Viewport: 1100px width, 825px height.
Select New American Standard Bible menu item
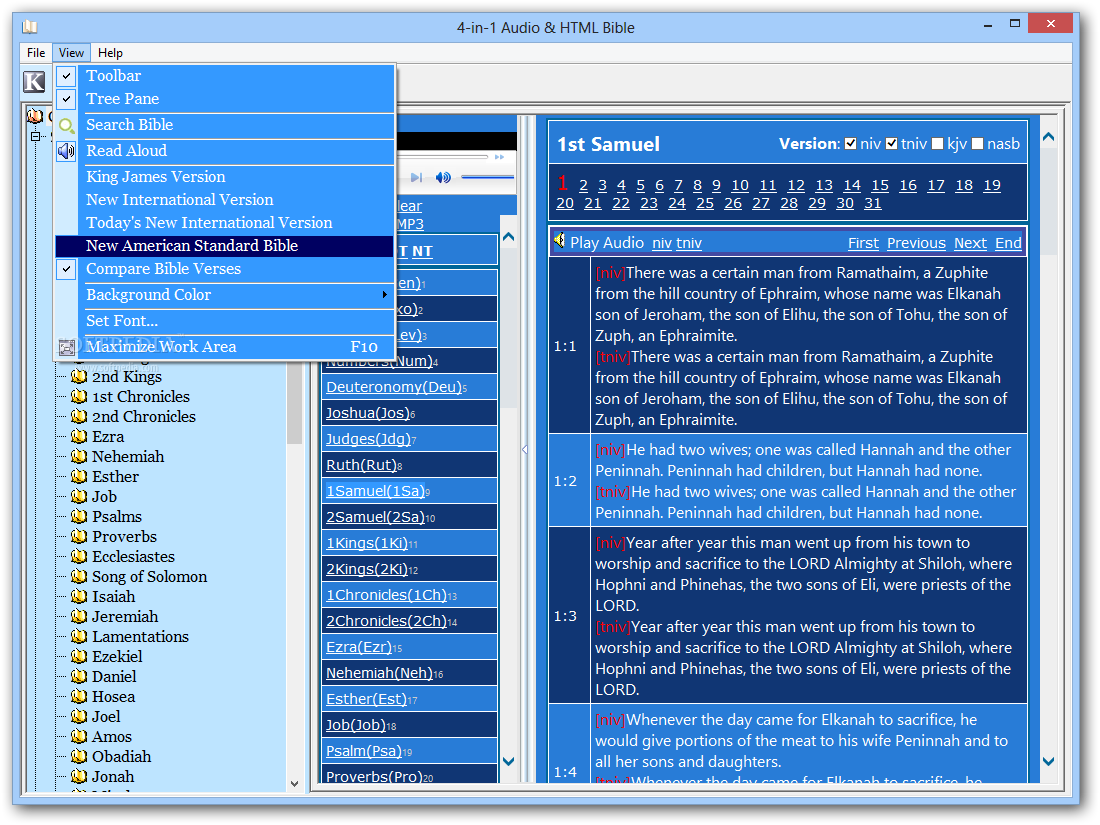click(224, 246)
